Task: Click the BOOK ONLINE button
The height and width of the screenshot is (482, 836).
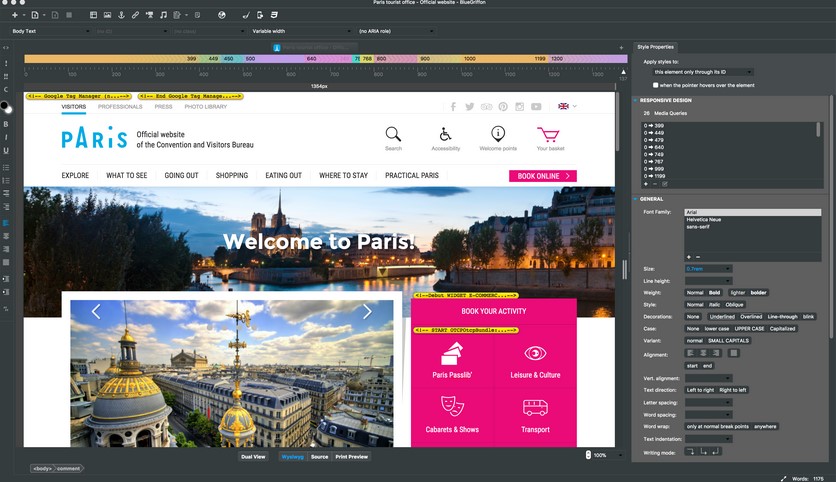Action: tap(543, 176)
